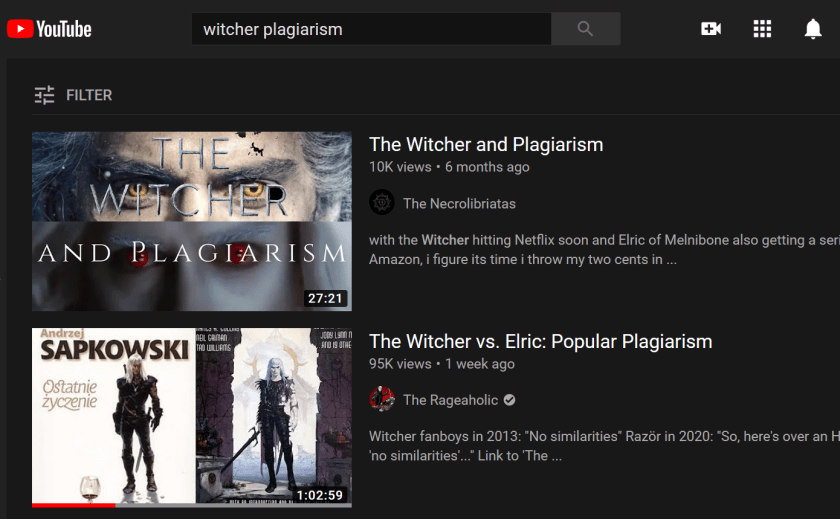Screen dimensions: 840x519
Task: Click the YouTube logo to go home
Action: coord(49,29)
